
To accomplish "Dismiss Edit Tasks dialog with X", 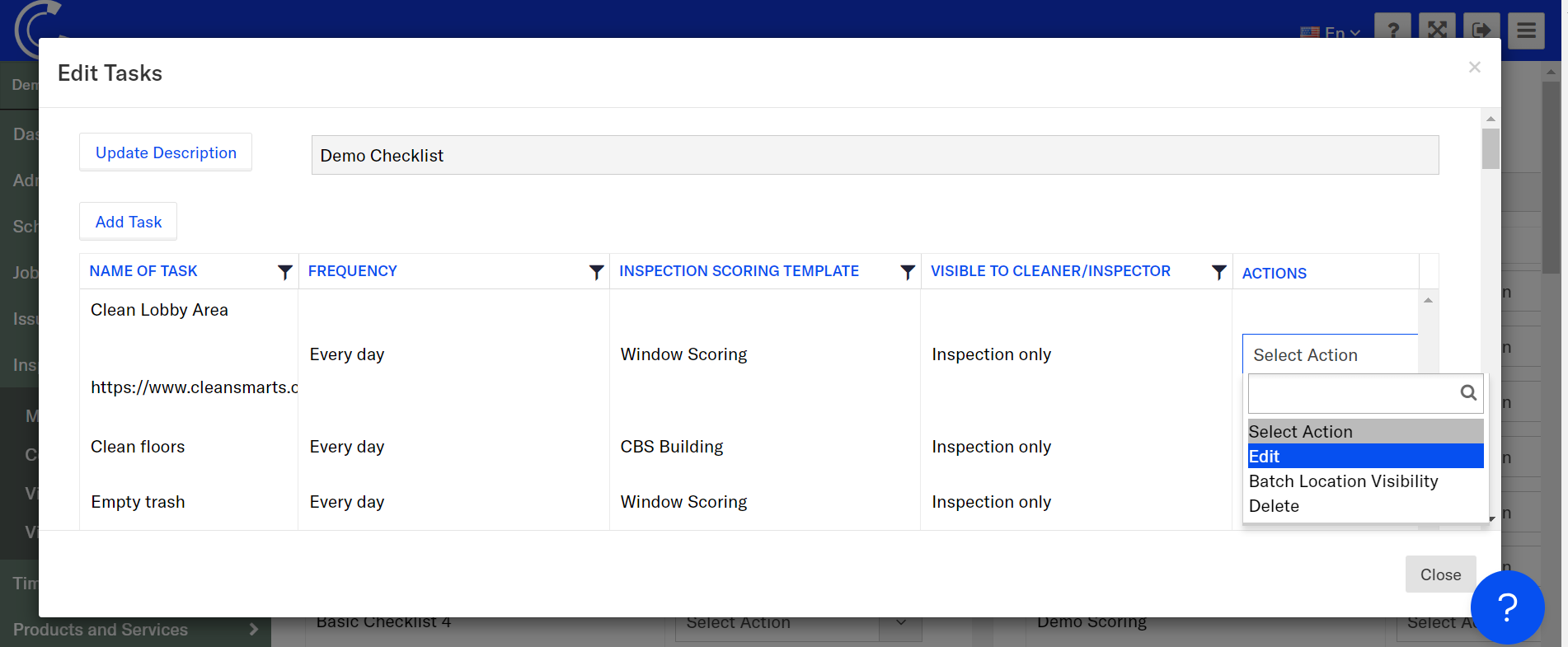I will pos(1474,68).
